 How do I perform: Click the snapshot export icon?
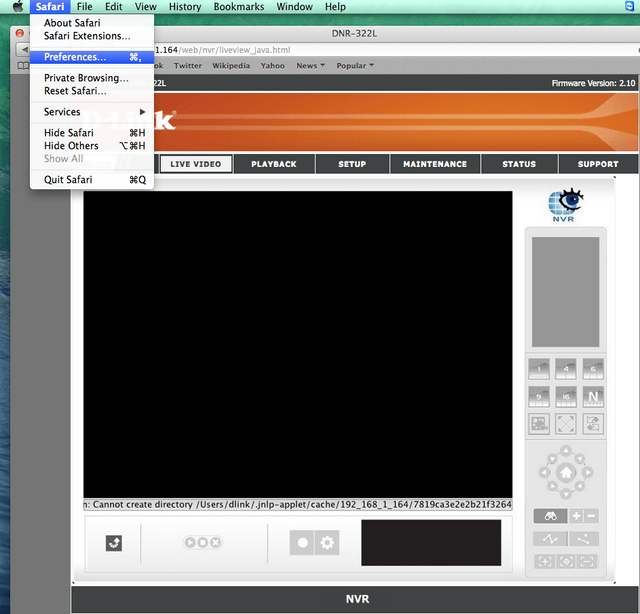pos(114,543)
